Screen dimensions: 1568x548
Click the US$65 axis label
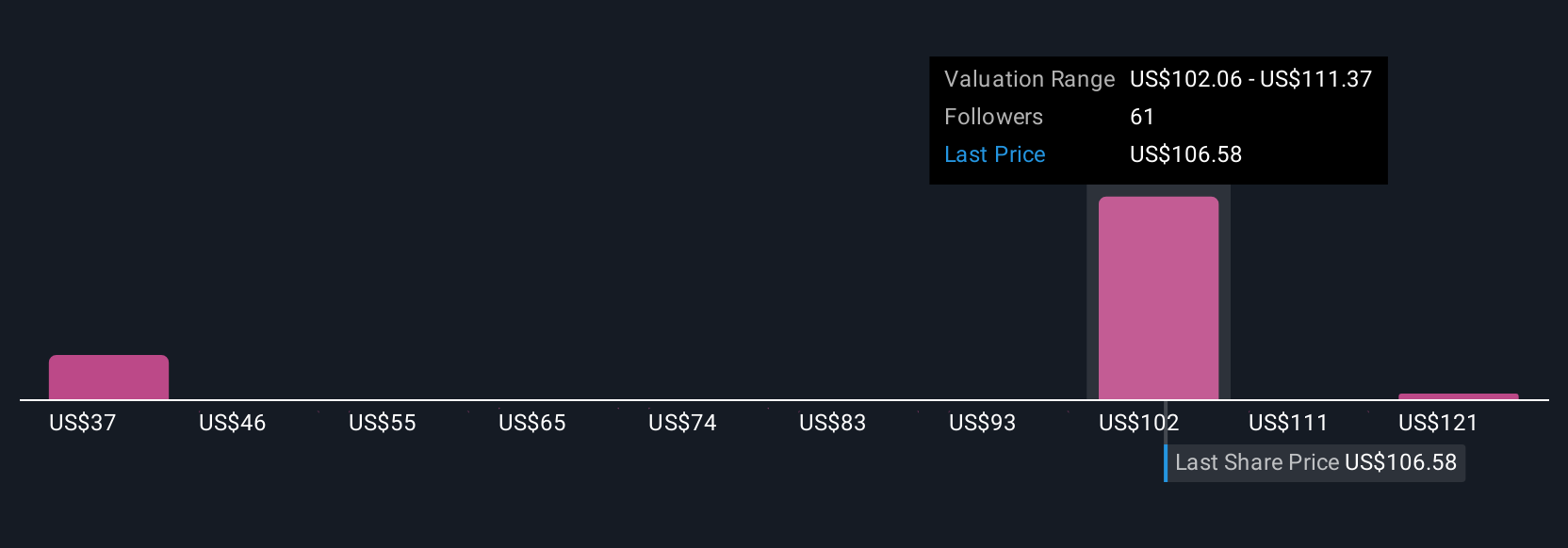pos(532,423)
